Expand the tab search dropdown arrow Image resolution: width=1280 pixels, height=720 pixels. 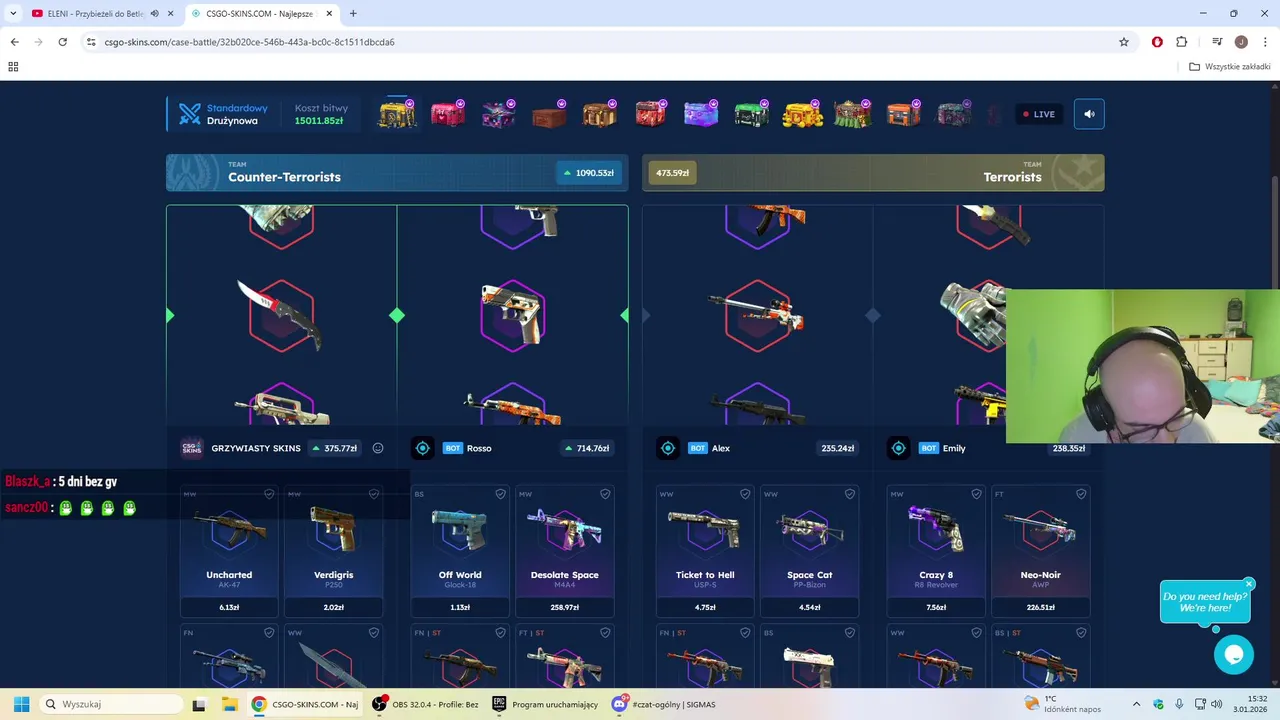13,13
